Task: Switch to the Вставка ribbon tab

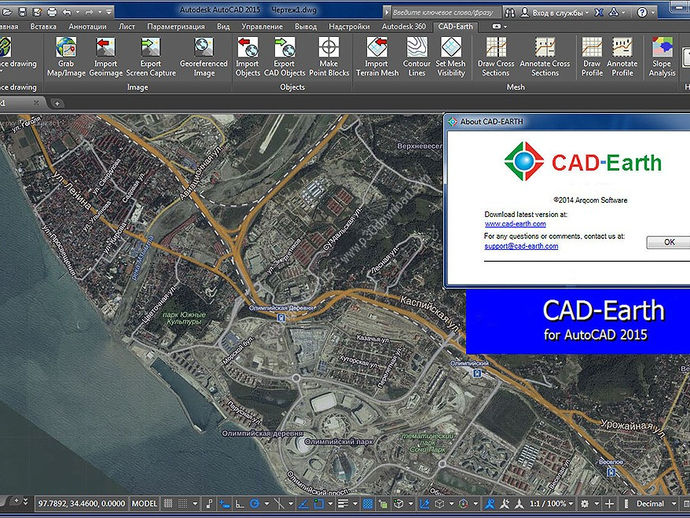Action: pyautogui.click(x=43, y=26)
